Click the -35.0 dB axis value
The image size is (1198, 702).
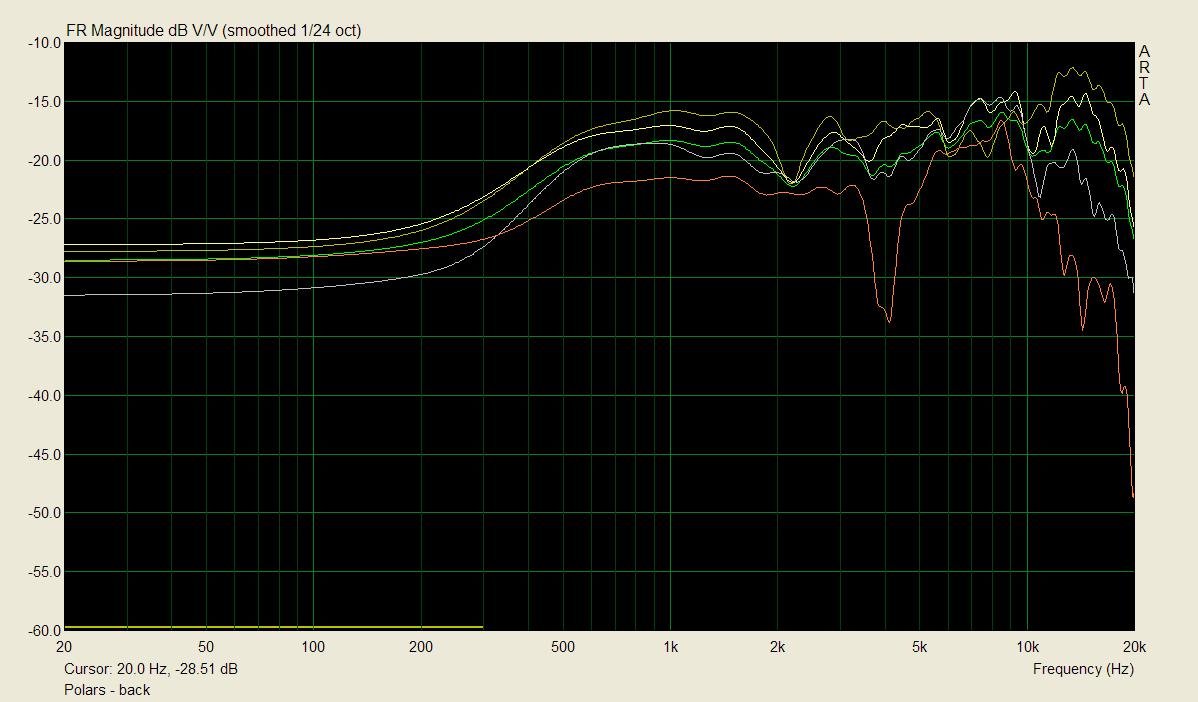coord(44,337)
